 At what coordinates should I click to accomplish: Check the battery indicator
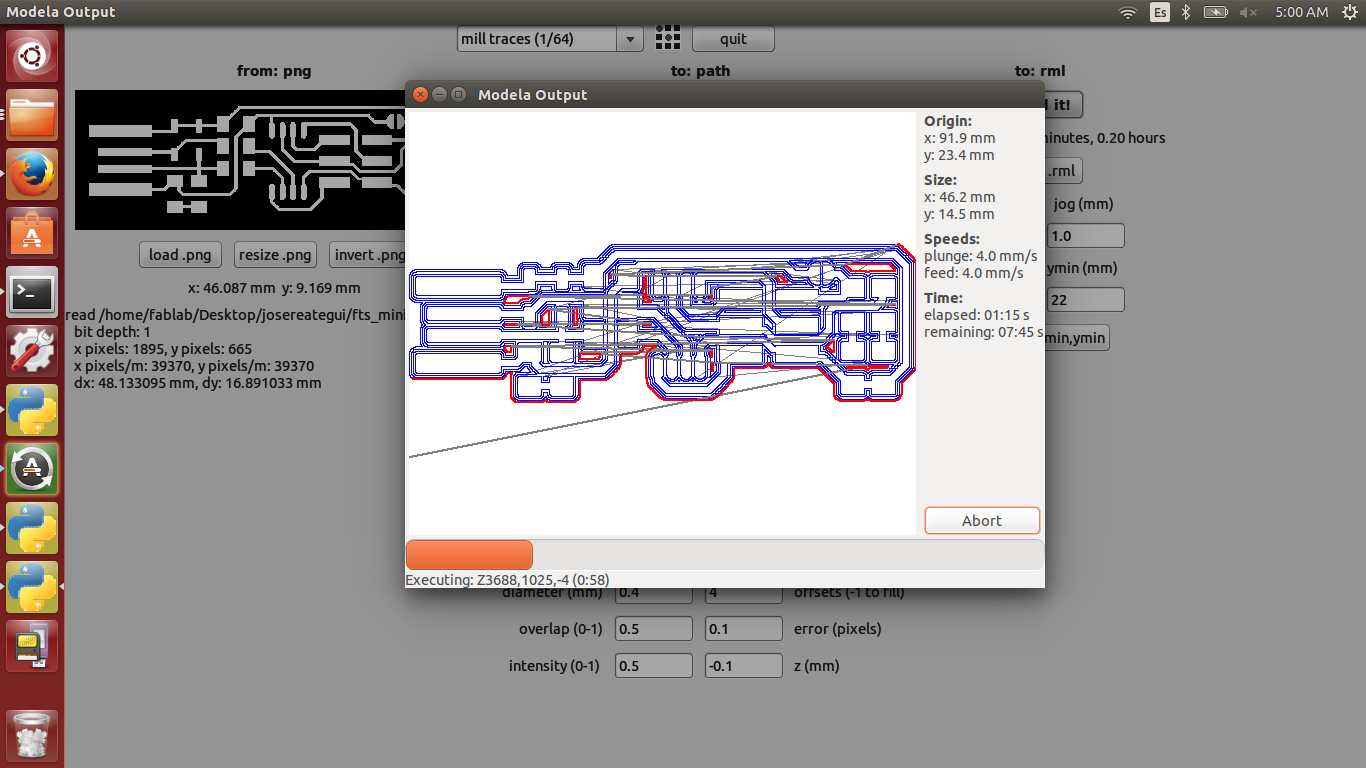(1215, 12)
